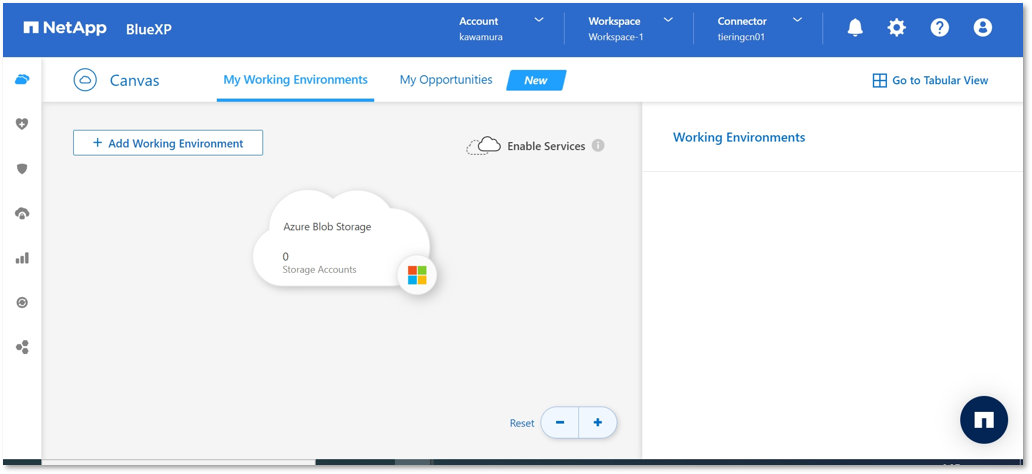
Task: Open the notifications bell
Action: pyautogui.click(x=855, y=28)
